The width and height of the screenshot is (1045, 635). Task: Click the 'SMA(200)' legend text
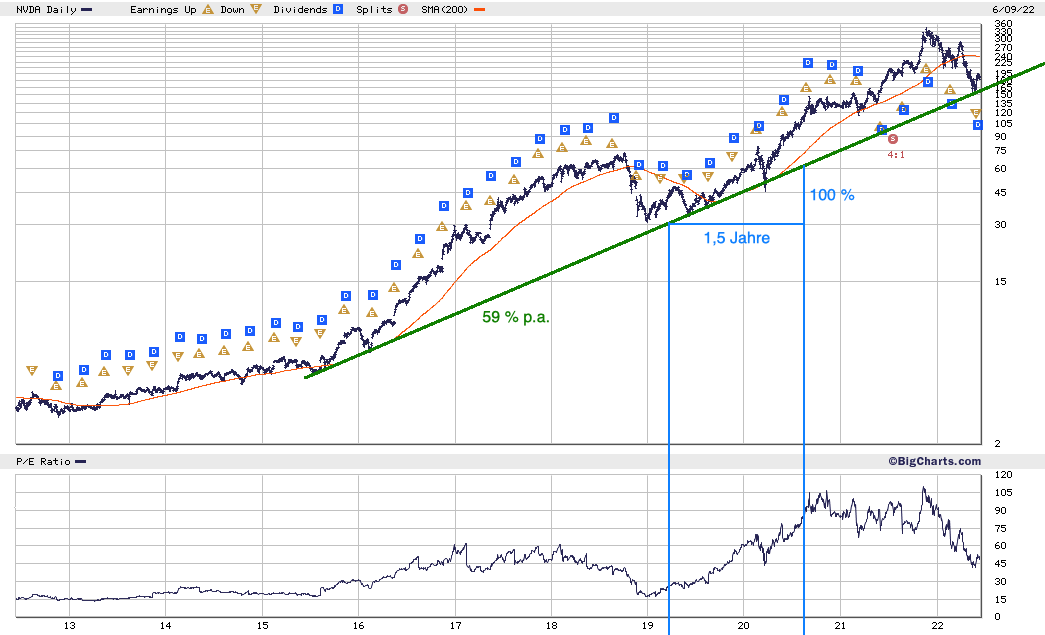coord(445,10)
